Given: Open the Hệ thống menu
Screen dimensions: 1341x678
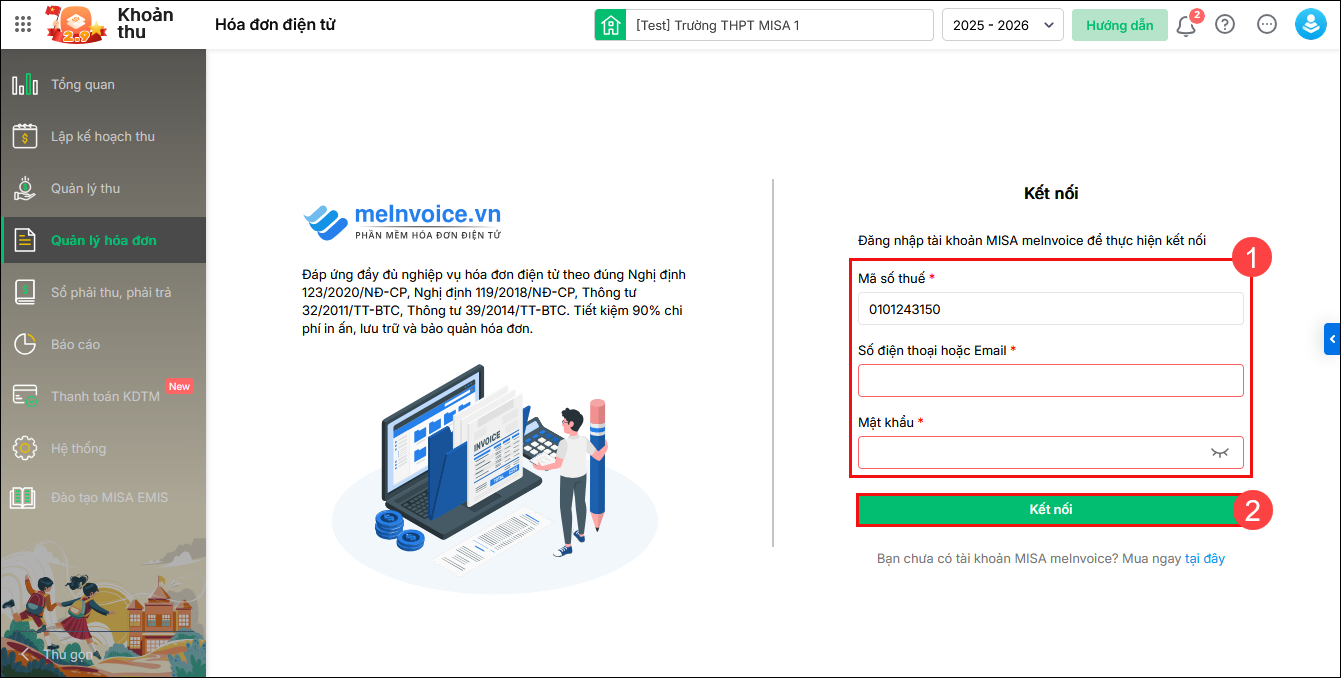Looking at the screenshot, I should (x=103, y=449).
